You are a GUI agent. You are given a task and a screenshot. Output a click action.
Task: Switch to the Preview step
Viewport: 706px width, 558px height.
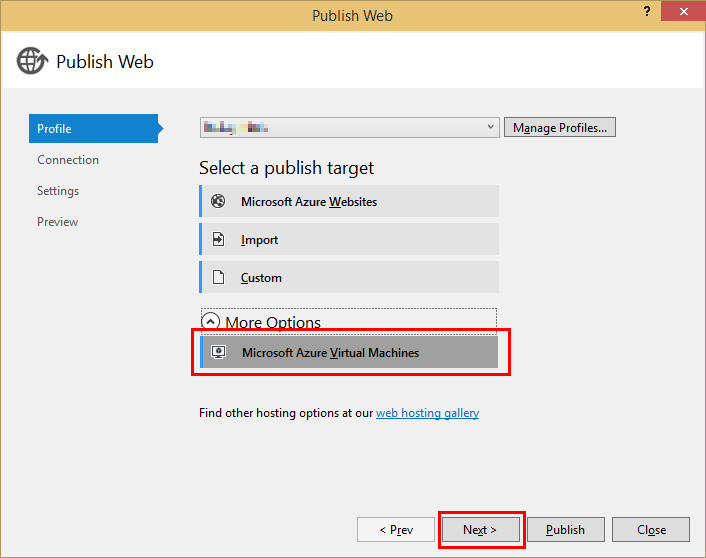click(58, 222)
